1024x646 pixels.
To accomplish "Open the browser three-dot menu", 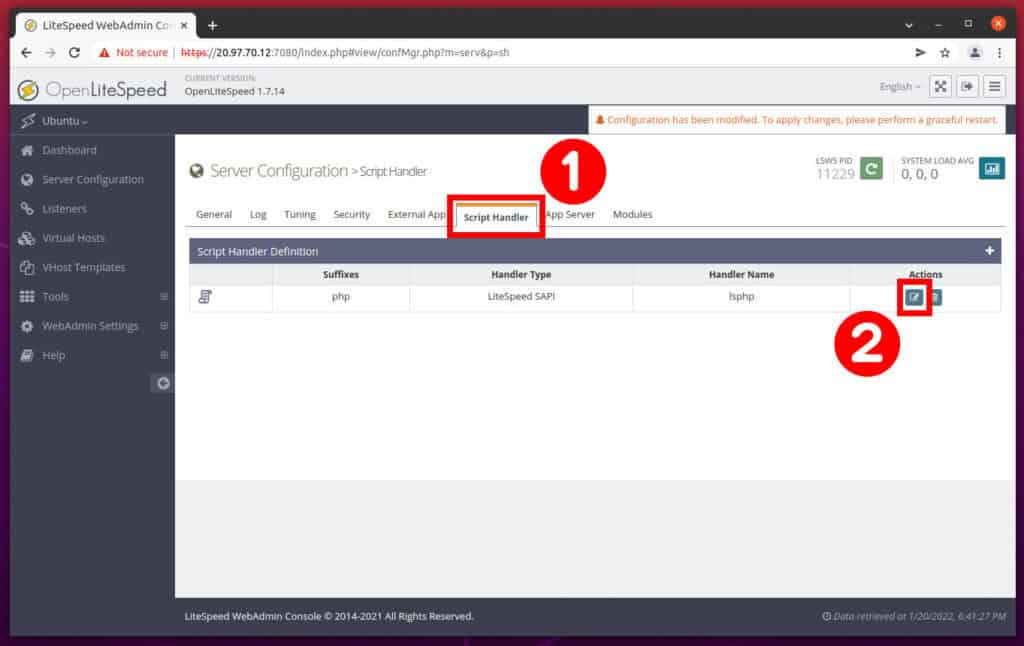I will (999, 52).
